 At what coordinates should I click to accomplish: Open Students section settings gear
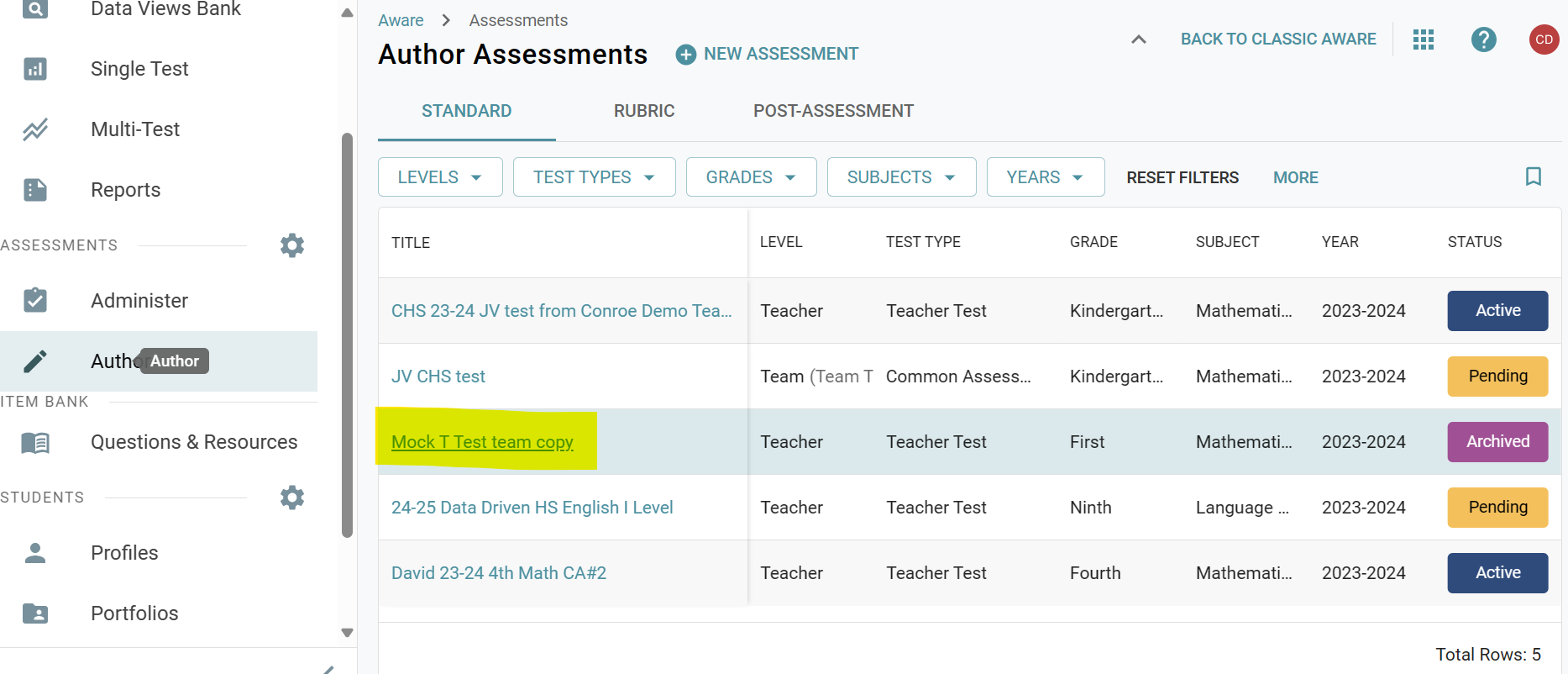(291, 498)
